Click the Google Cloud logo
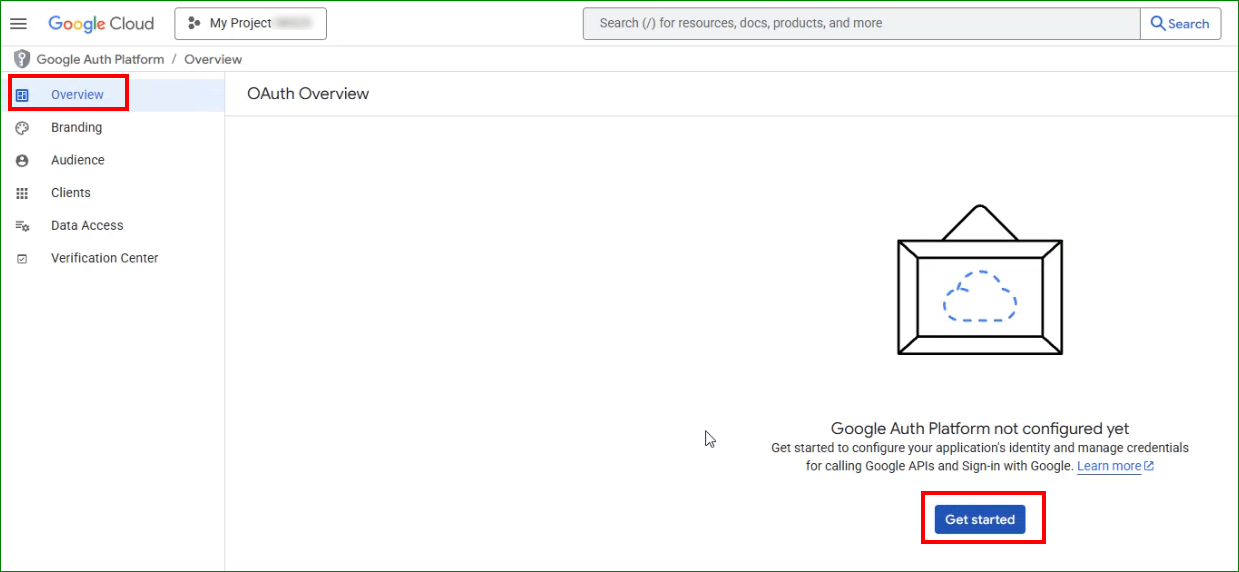The height and width of the screenshot is (572, 1239). [101, 23]
